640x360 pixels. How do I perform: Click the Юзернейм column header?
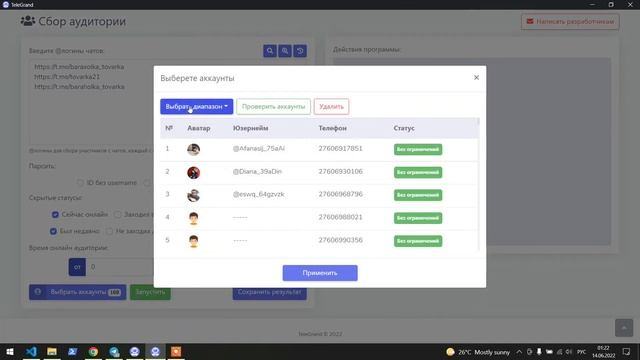pyautogui.click(x=251, y=128)
